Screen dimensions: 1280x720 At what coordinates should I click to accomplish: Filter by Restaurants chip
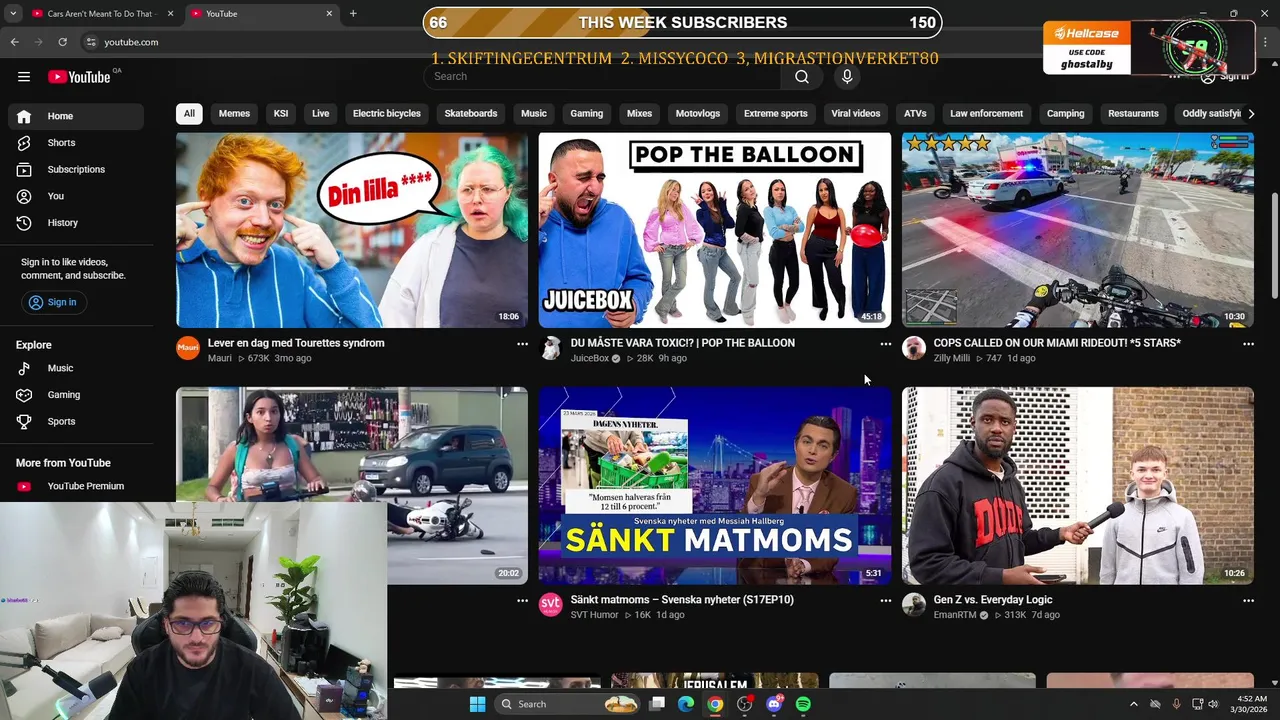1133,113
